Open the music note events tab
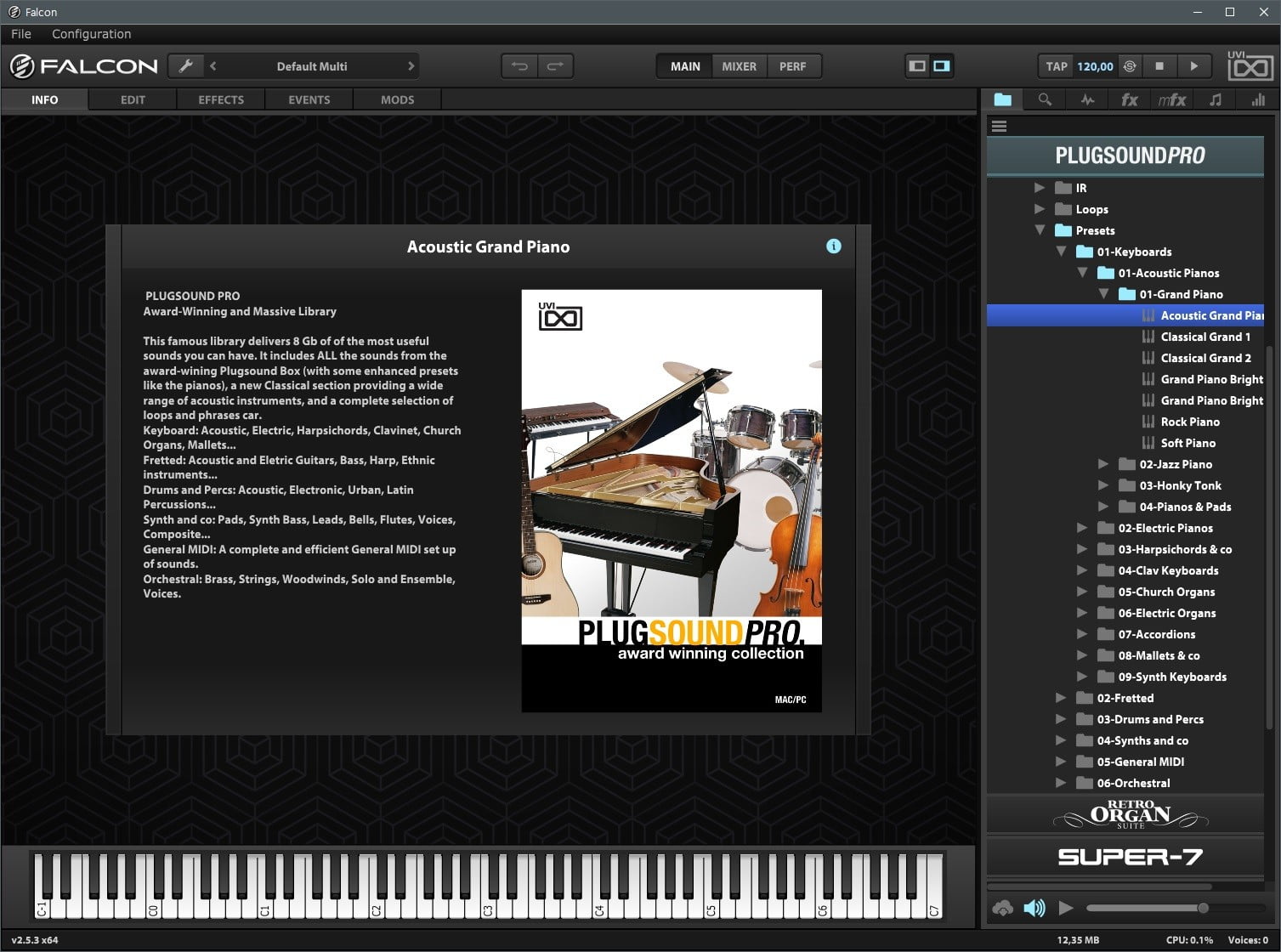 pyautogui.click(x=1216, y=99)
